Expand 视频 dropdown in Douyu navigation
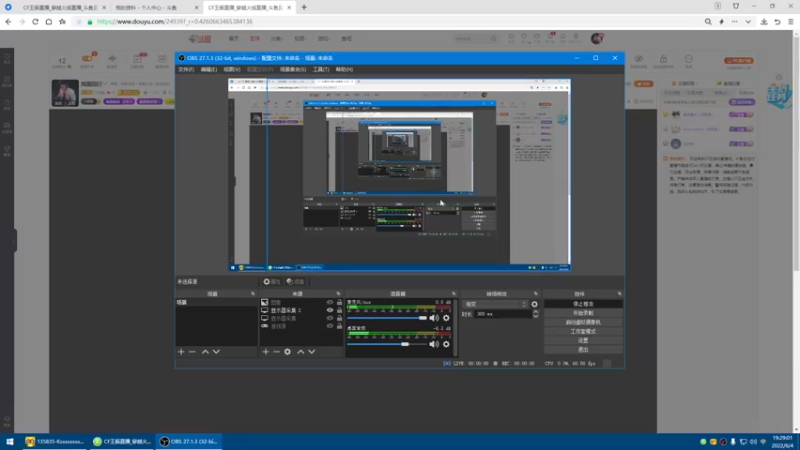The width and height of the screenshot is (800, 450). 300,39
